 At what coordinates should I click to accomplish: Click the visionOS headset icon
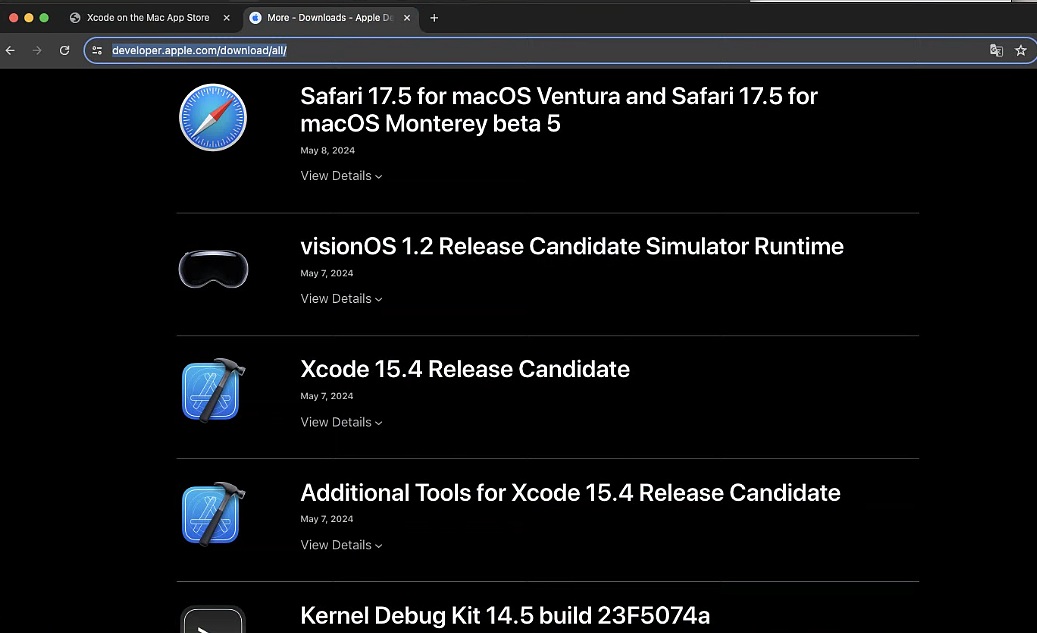click(213, 269)
